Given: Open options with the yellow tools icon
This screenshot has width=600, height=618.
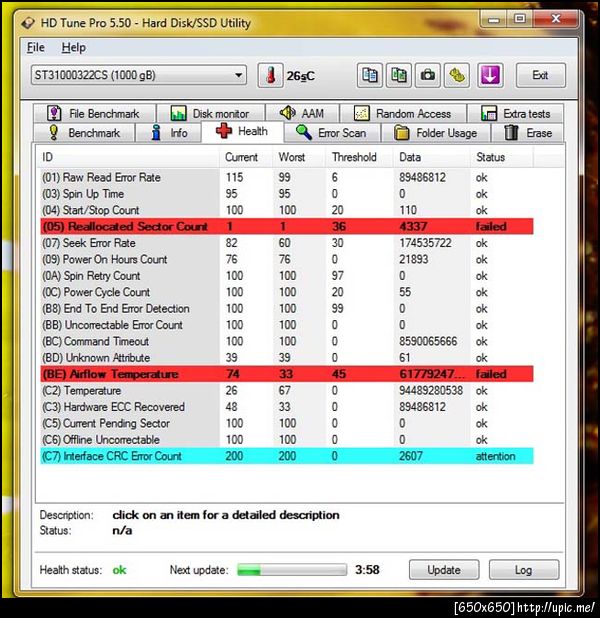Looking at the screenshot, I should (457, 75).
